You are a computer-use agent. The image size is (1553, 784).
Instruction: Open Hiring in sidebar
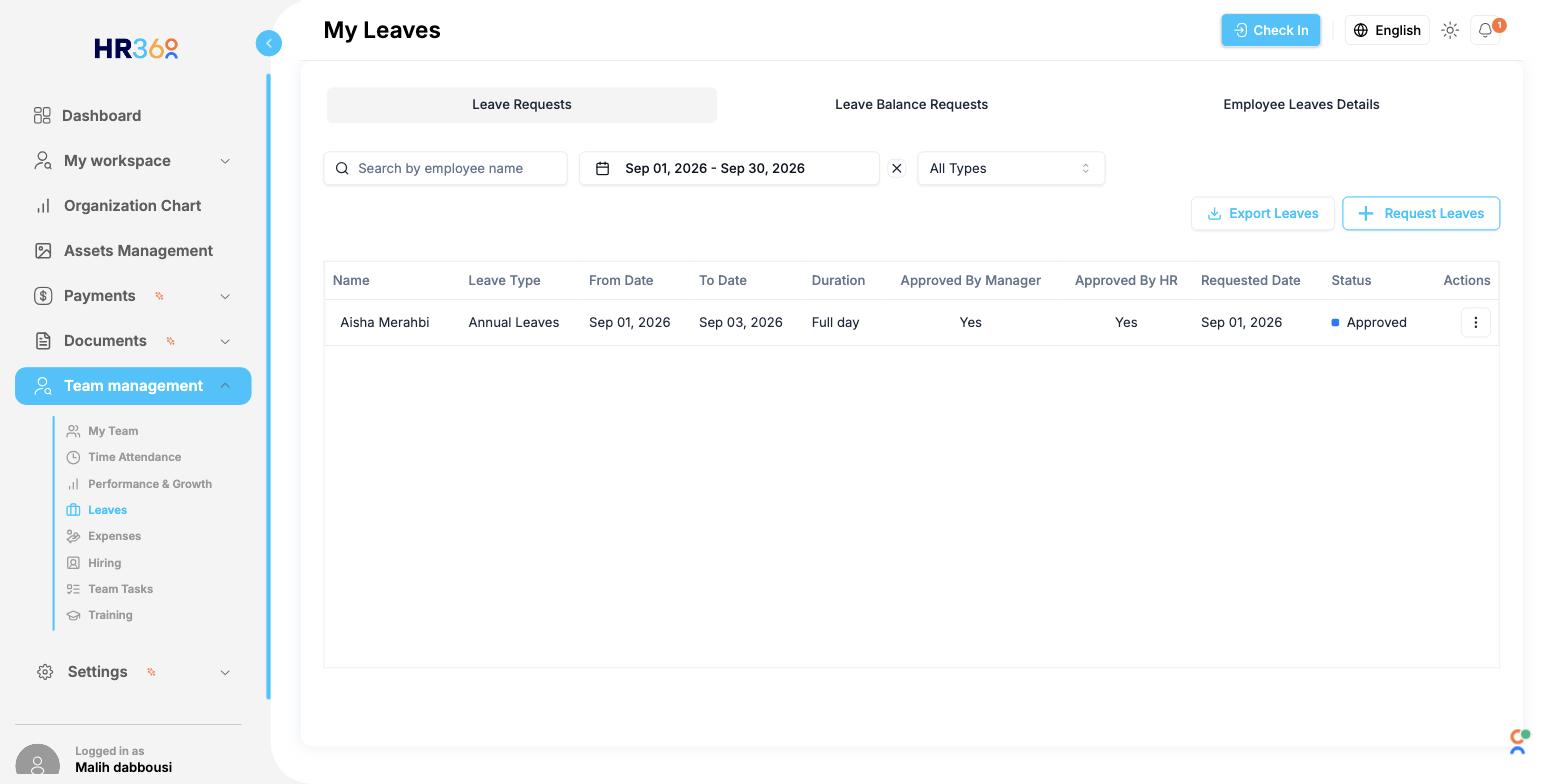coord(104,563)
